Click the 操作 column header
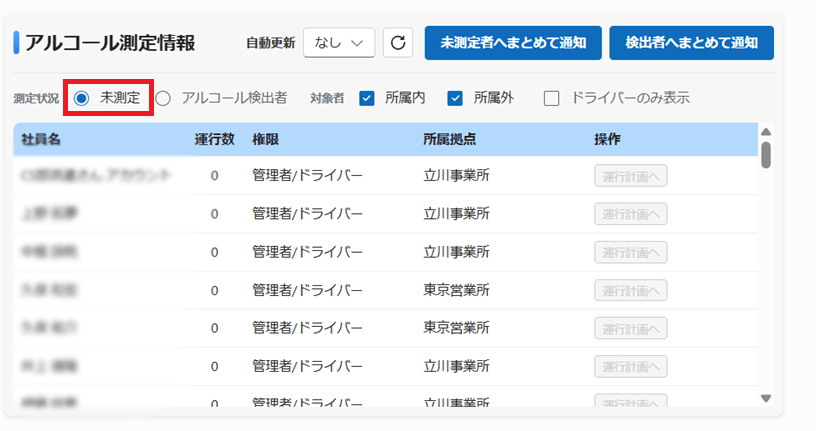The width and height of the screenshot is (816, 431). 607,140
